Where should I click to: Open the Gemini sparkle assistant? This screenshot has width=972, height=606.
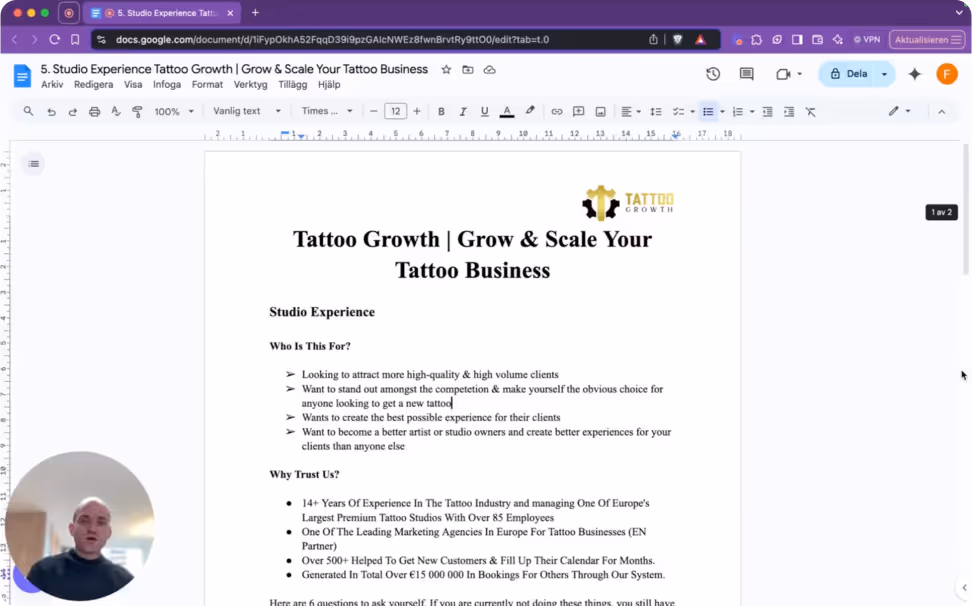(x=915, y=74)
